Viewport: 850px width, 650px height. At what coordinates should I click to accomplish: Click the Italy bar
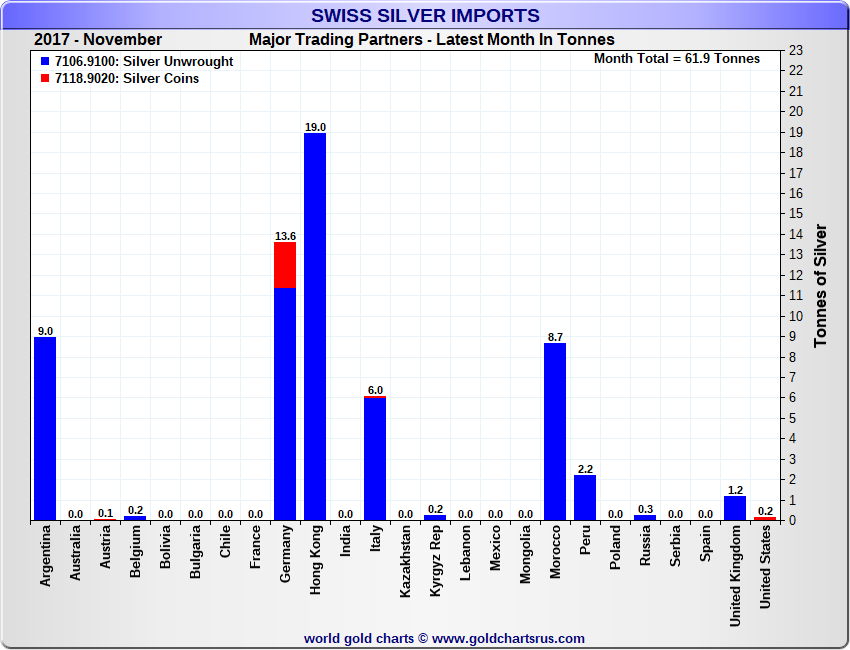375,459
